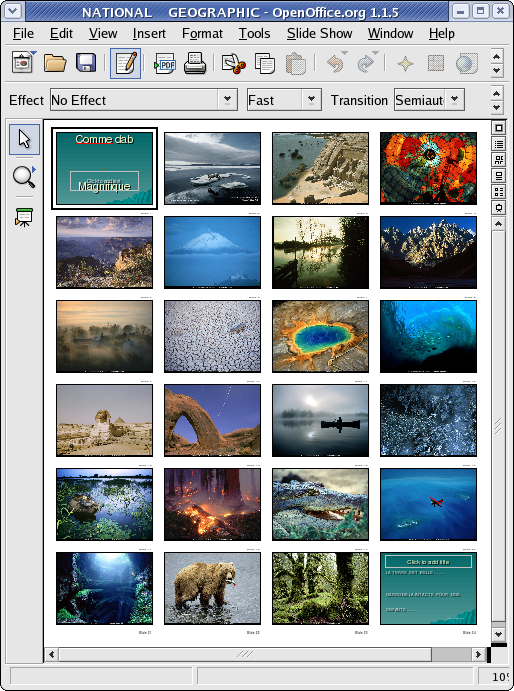Click the Print icon
This screenshot has height=691, width=514.
195,63
